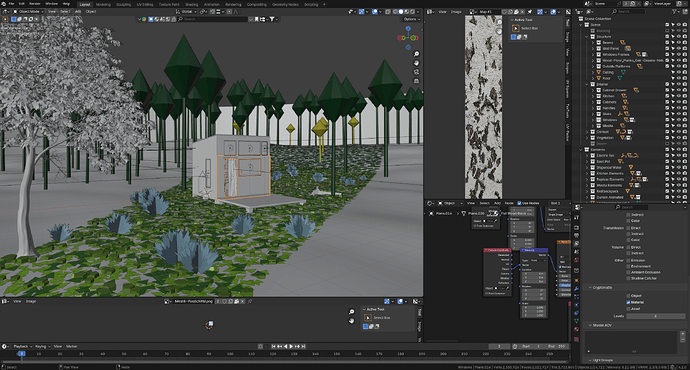The height and width of the screenshot is (370, 690).
Task: Switch to the Geometry Nodes workspace tab
Action: [x=285, y=4]
